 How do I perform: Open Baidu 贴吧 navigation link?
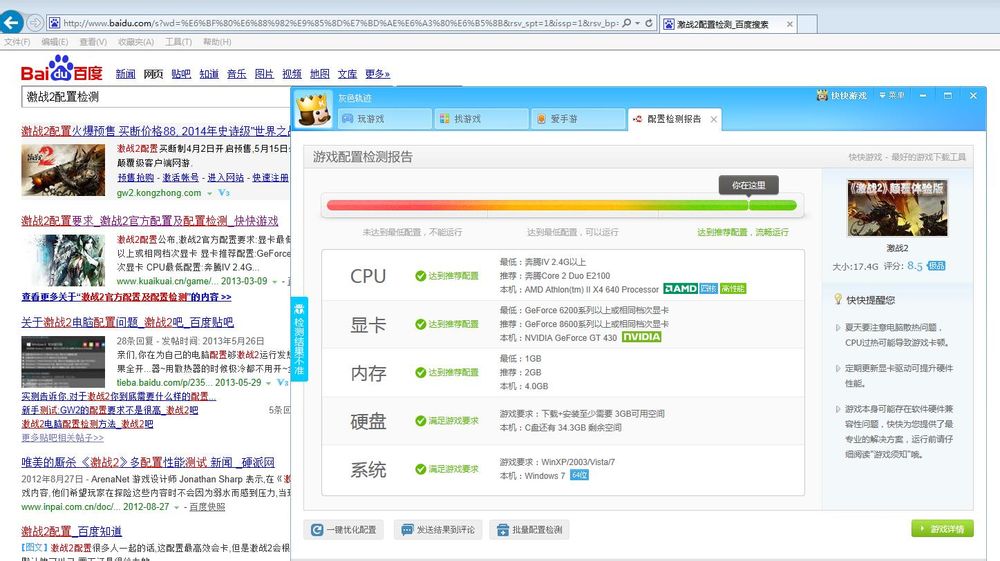click(x=181, y=74)
